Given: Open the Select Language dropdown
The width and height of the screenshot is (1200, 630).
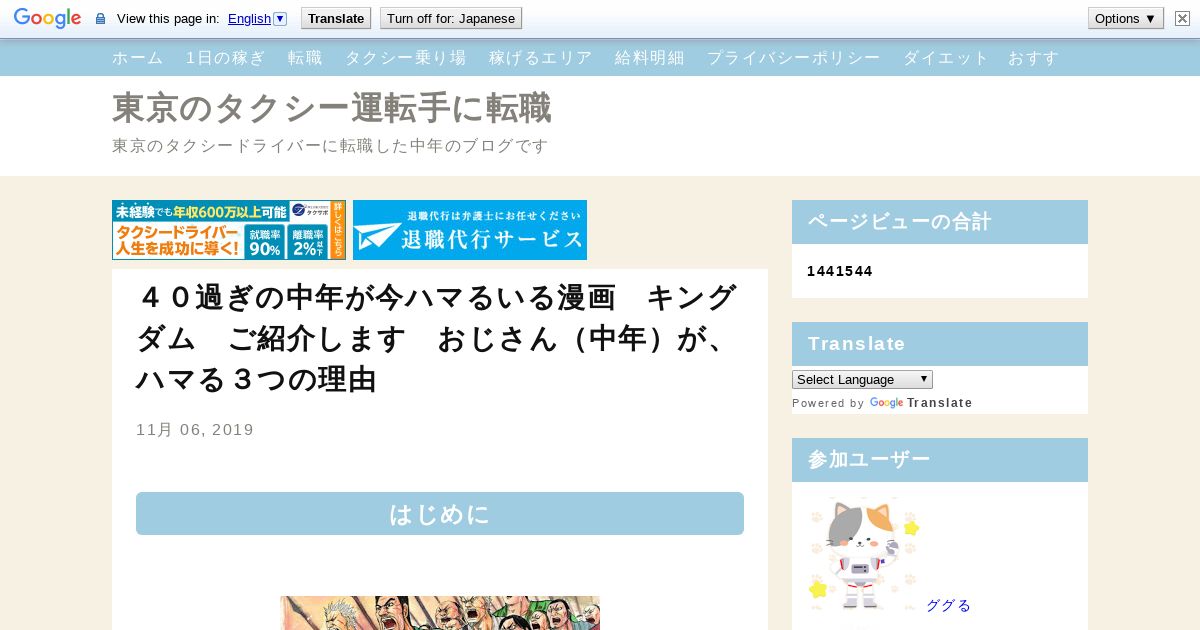Looking at the screenshot, I should [x=862, y=380].
